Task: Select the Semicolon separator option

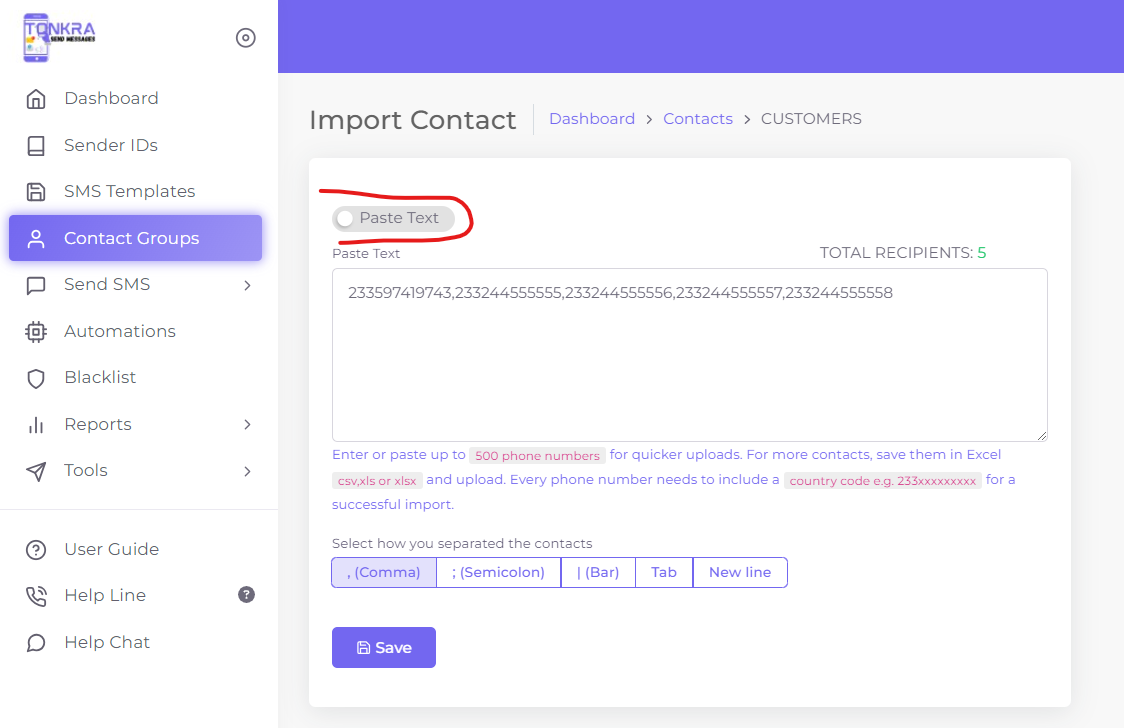Action: click(498, 573)
